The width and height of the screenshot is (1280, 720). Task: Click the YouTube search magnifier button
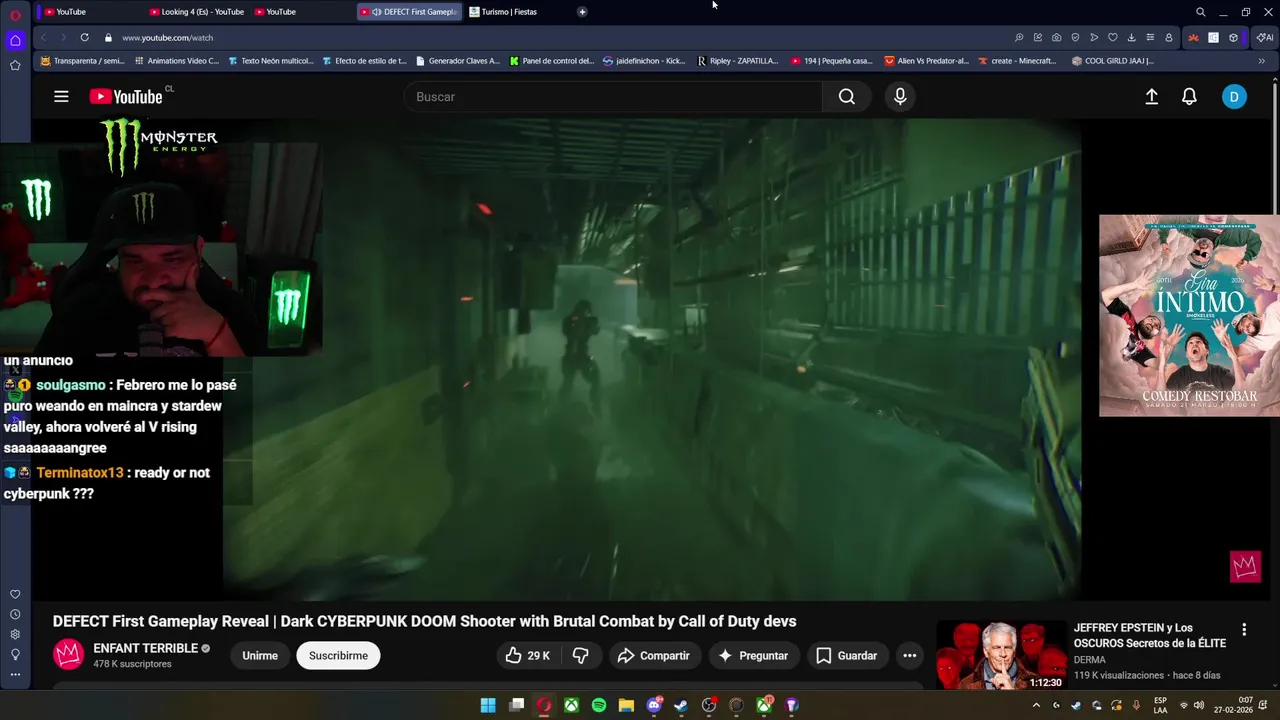[847, 97]
